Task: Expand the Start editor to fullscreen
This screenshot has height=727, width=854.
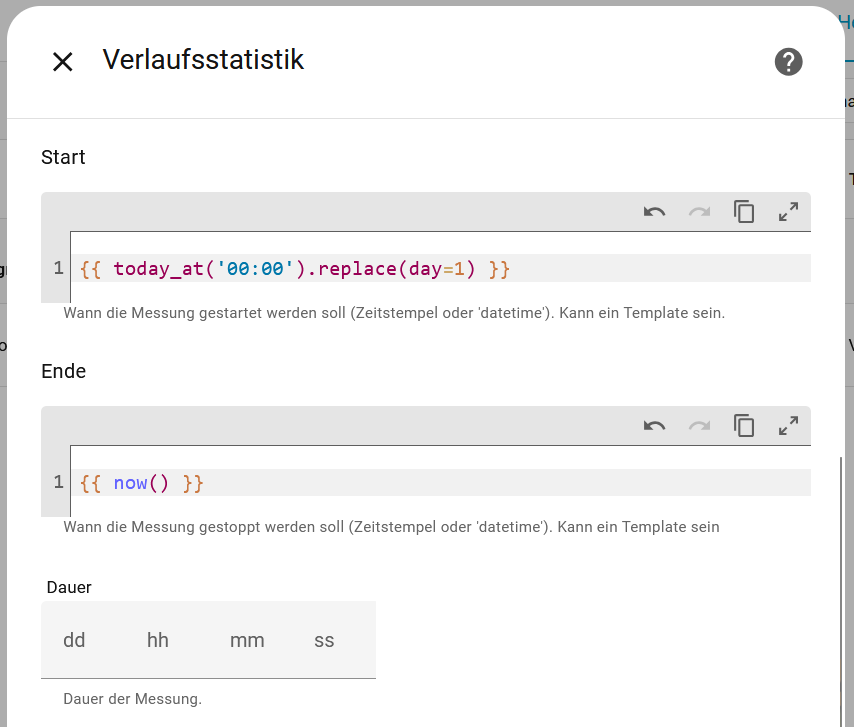Action: click(788, 212)
